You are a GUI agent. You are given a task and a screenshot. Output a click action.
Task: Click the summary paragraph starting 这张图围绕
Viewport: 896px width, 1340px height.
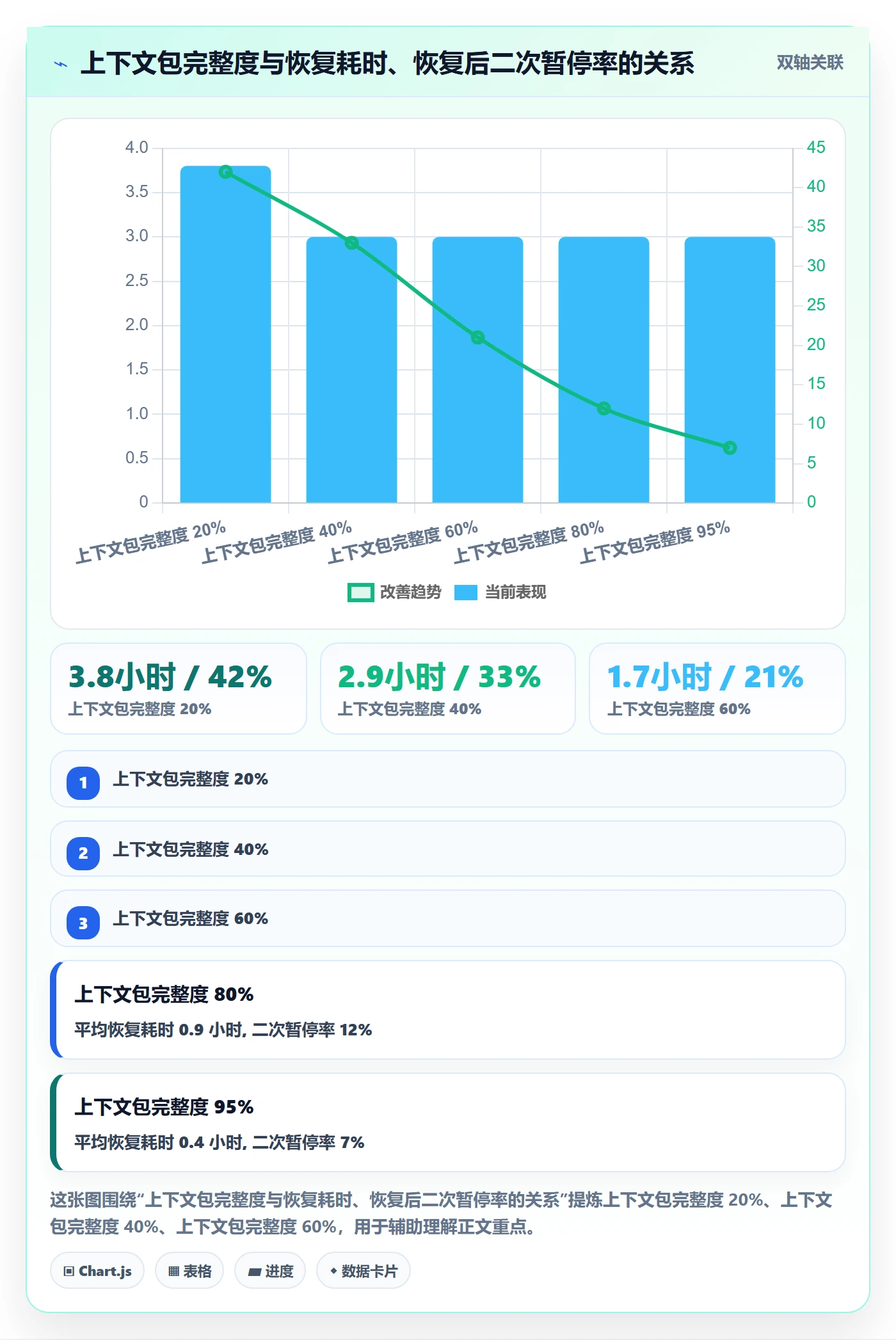coord(442,1213)
